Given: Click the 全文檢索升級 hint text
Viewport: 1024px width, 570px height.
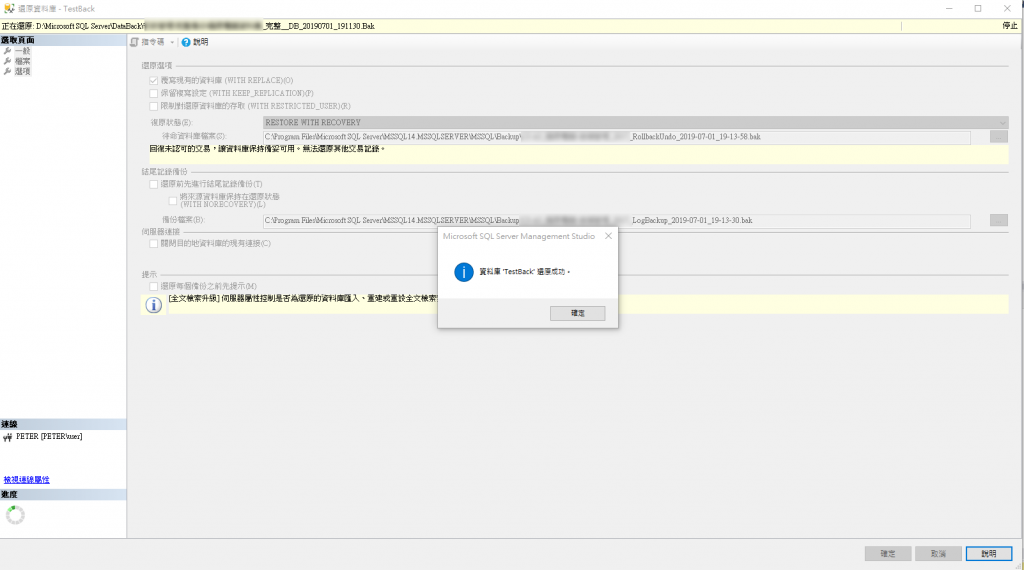Looking at the screenshot, I should [302, 298].
